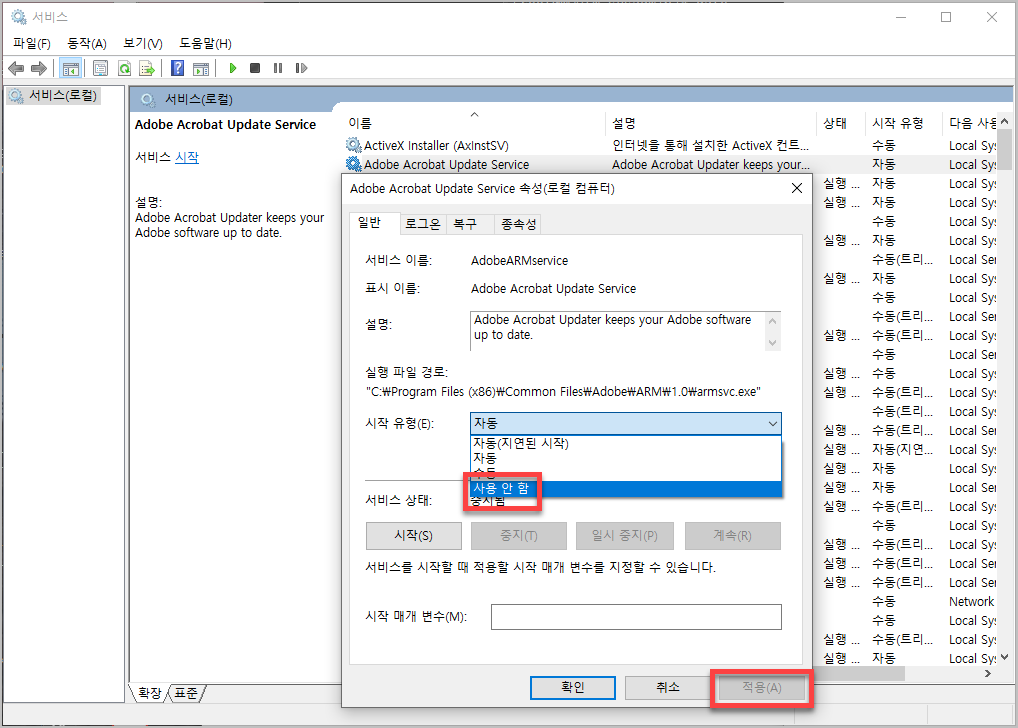Image resolution: width=1018 pixels, height=728 pixels.
Task: Click the Refresh toolbar icon
Action: coord(124,68)
